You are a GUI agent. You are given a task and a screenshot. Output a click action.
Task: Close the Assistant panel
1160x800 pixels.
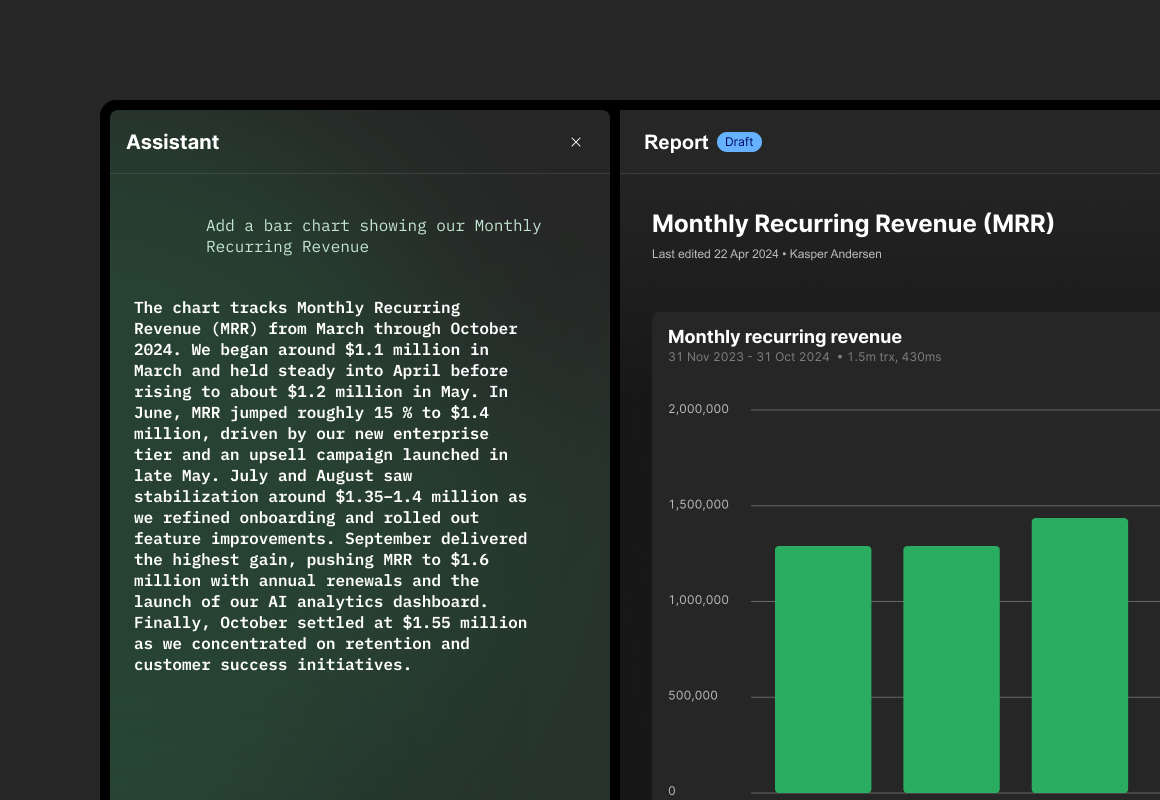click(x=576, y=142)
